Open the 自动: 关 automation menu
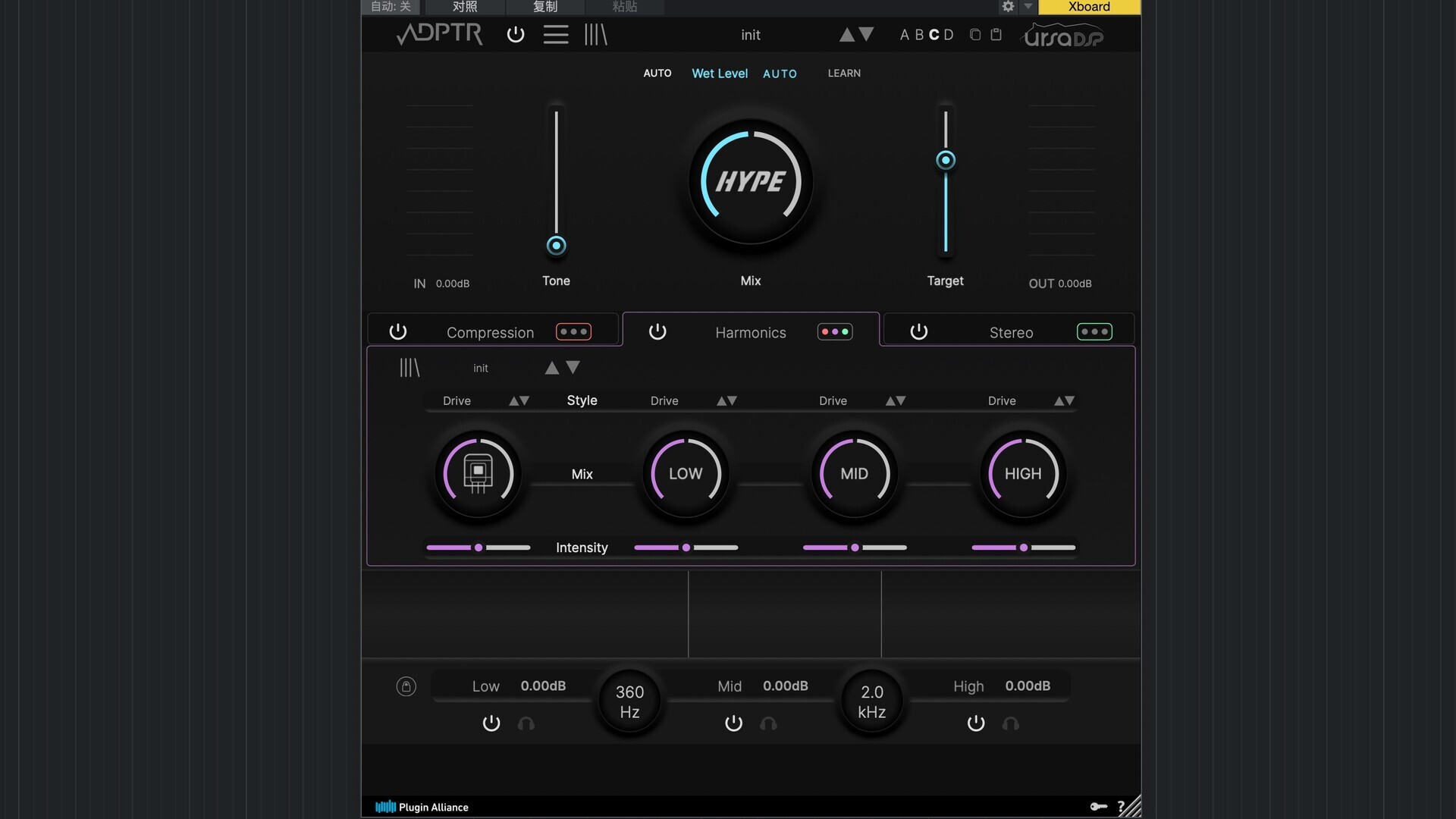The image size is (1456, 819). click(x=391, y=7)
